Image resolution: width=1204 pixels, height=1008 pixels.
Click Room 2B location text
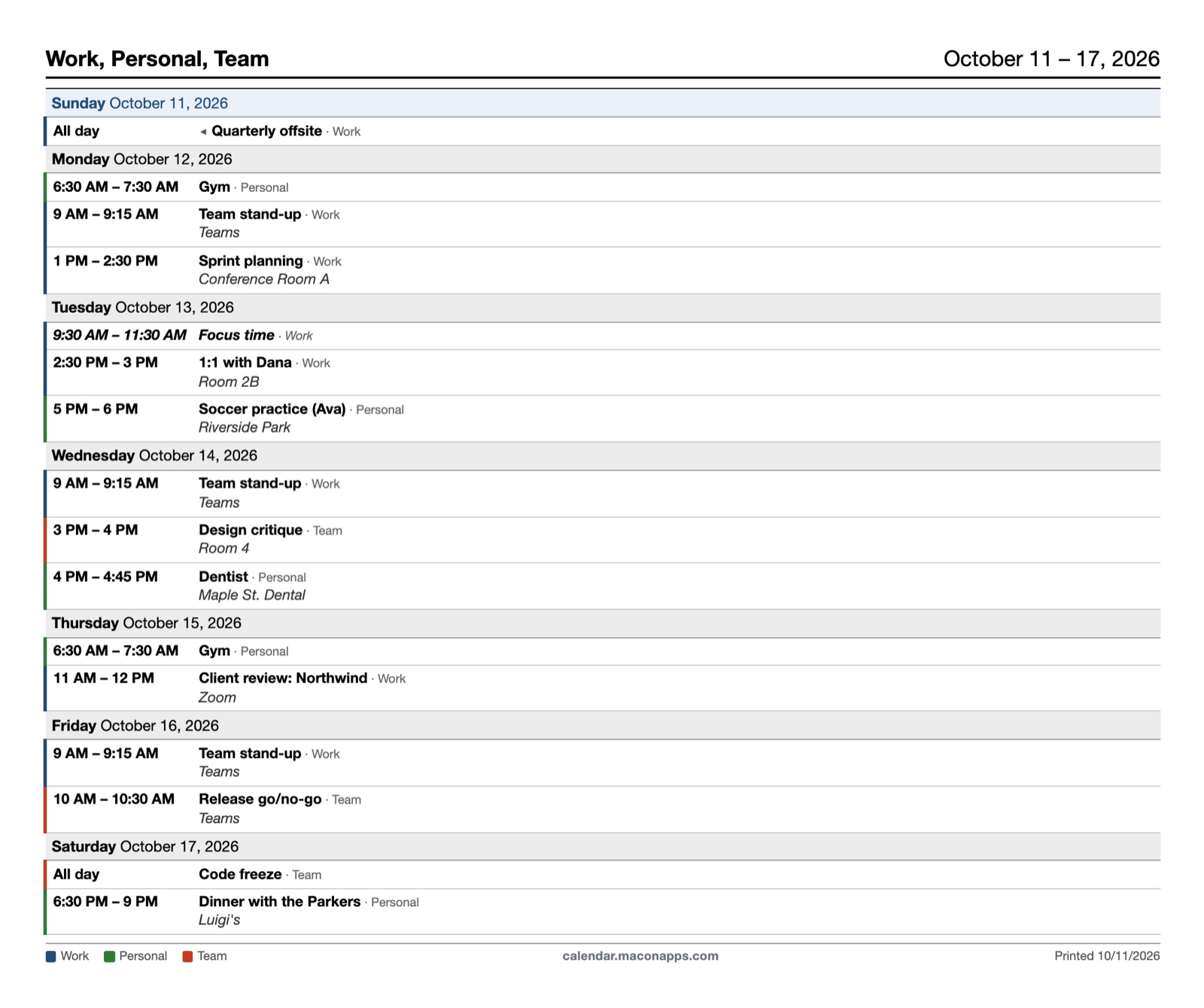pos(229,382)
